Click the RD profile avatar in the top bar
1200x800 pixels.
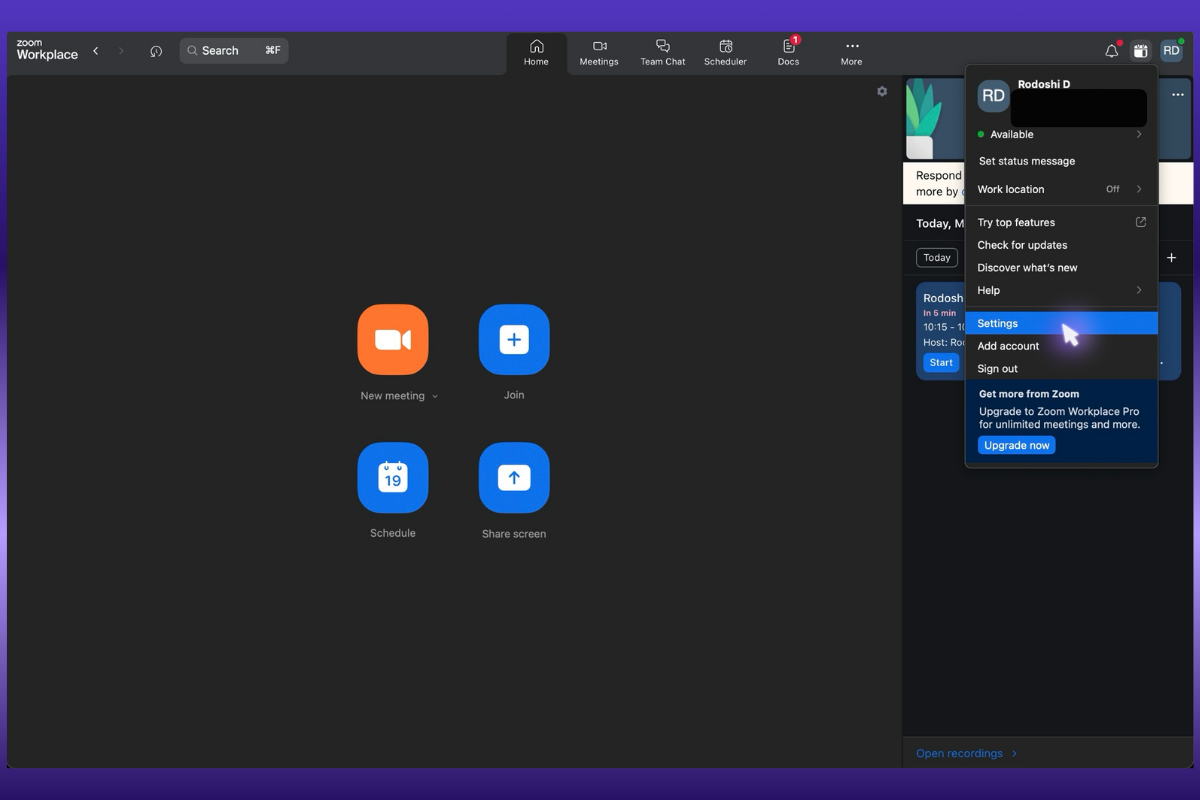click(1171, 51)
